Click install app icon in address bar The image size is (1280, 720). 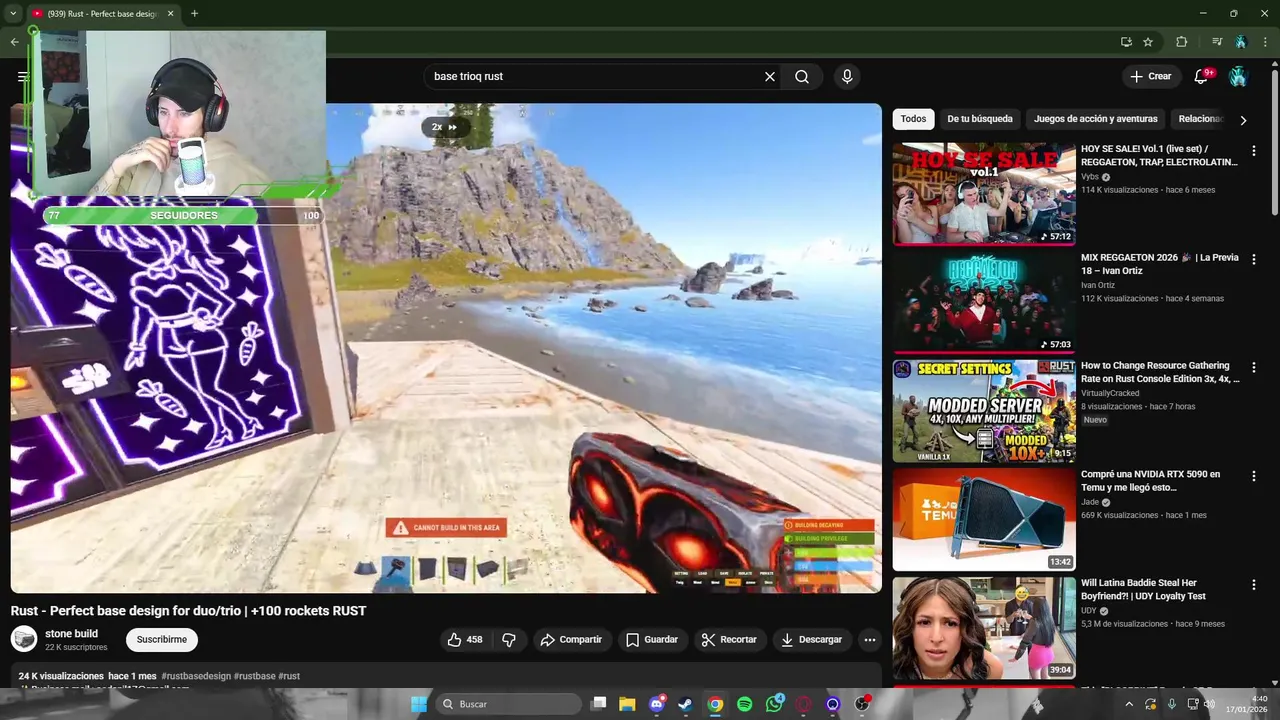coord(1126,42)
